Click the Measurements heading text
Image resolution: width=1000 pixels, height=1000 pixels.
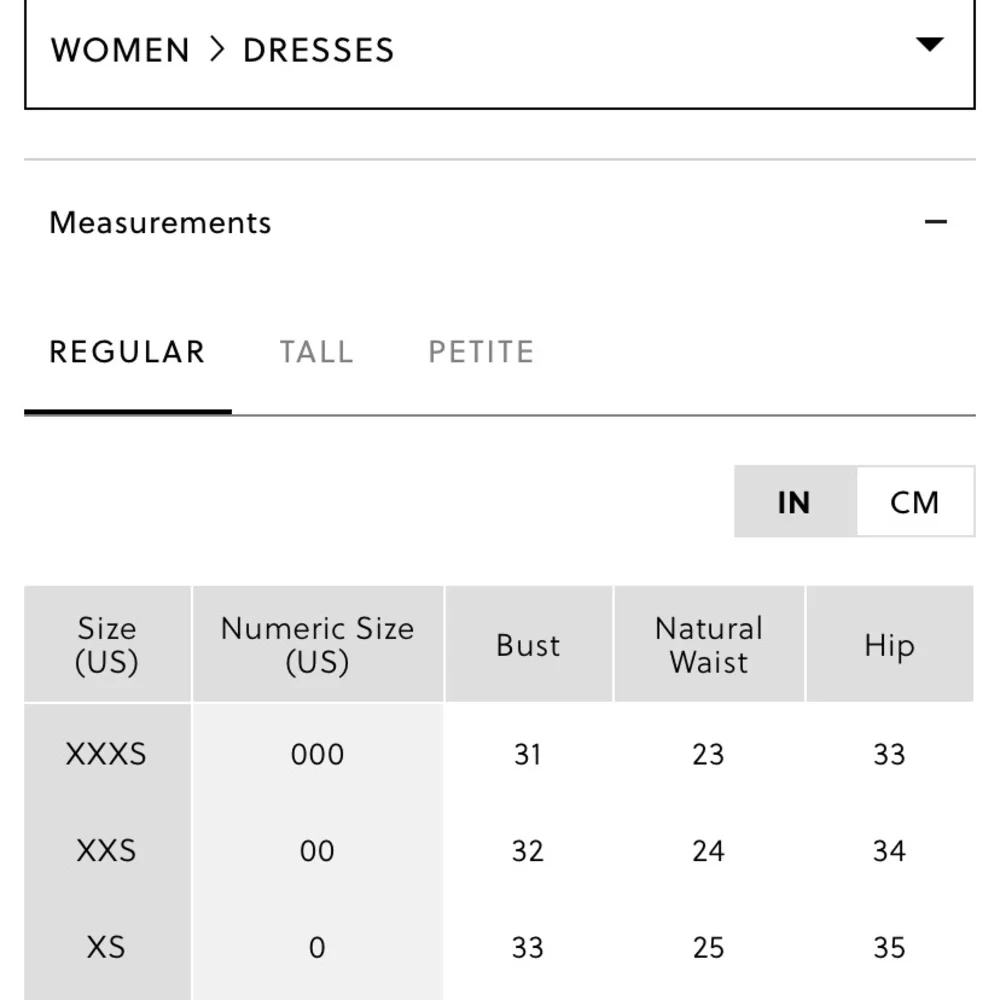(161, 222)
